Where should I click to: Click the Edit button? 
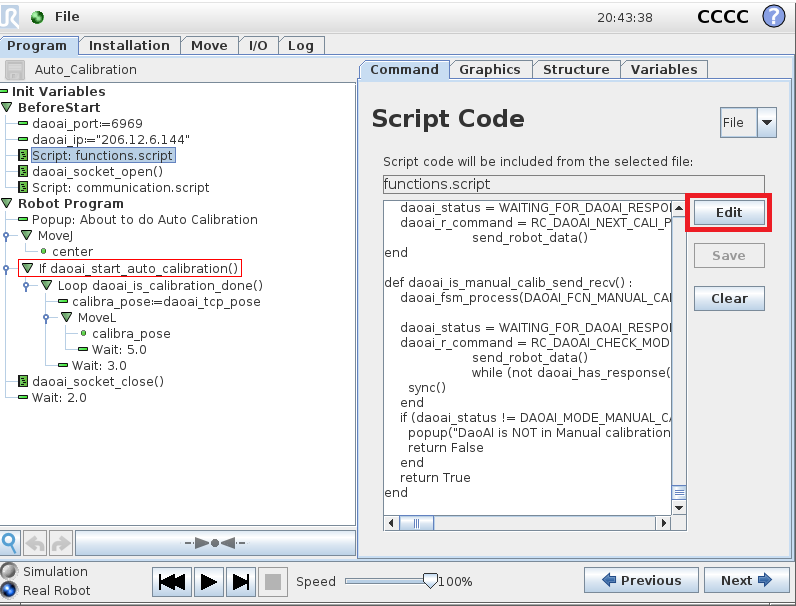[x=729, y=213]
